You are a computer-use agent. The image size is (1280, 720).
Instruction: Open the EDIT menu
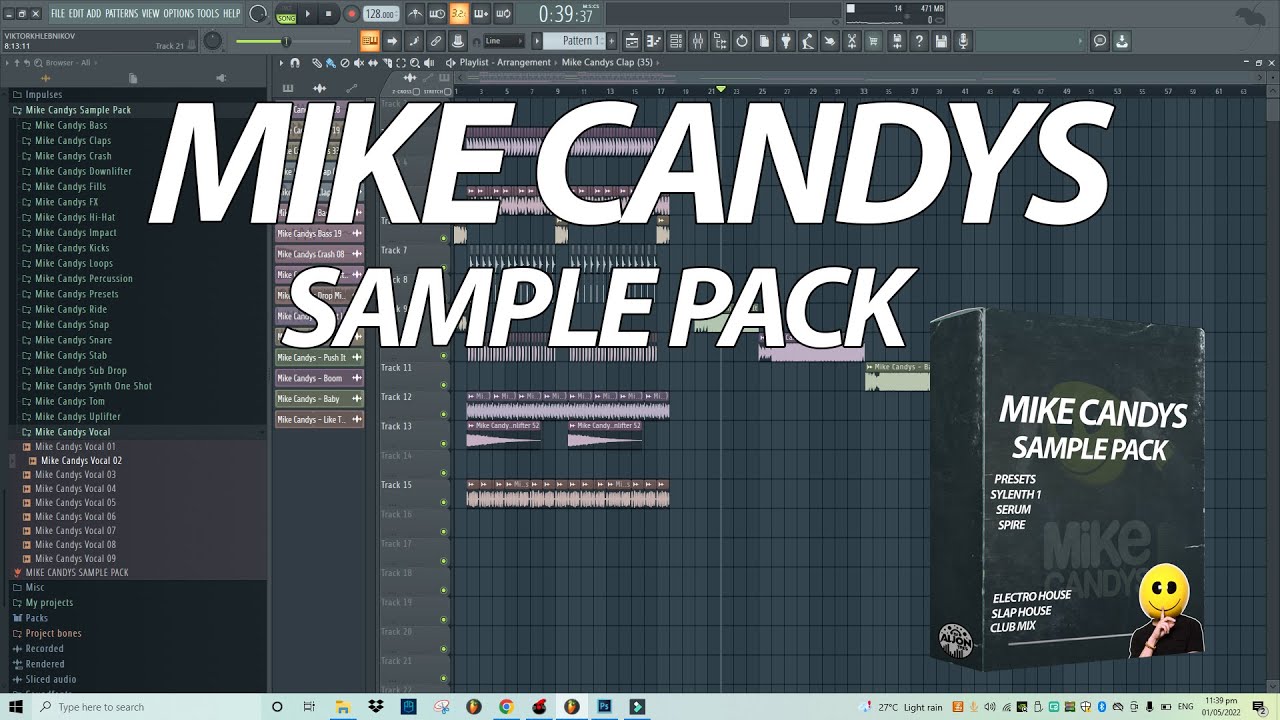pos(76,14)
